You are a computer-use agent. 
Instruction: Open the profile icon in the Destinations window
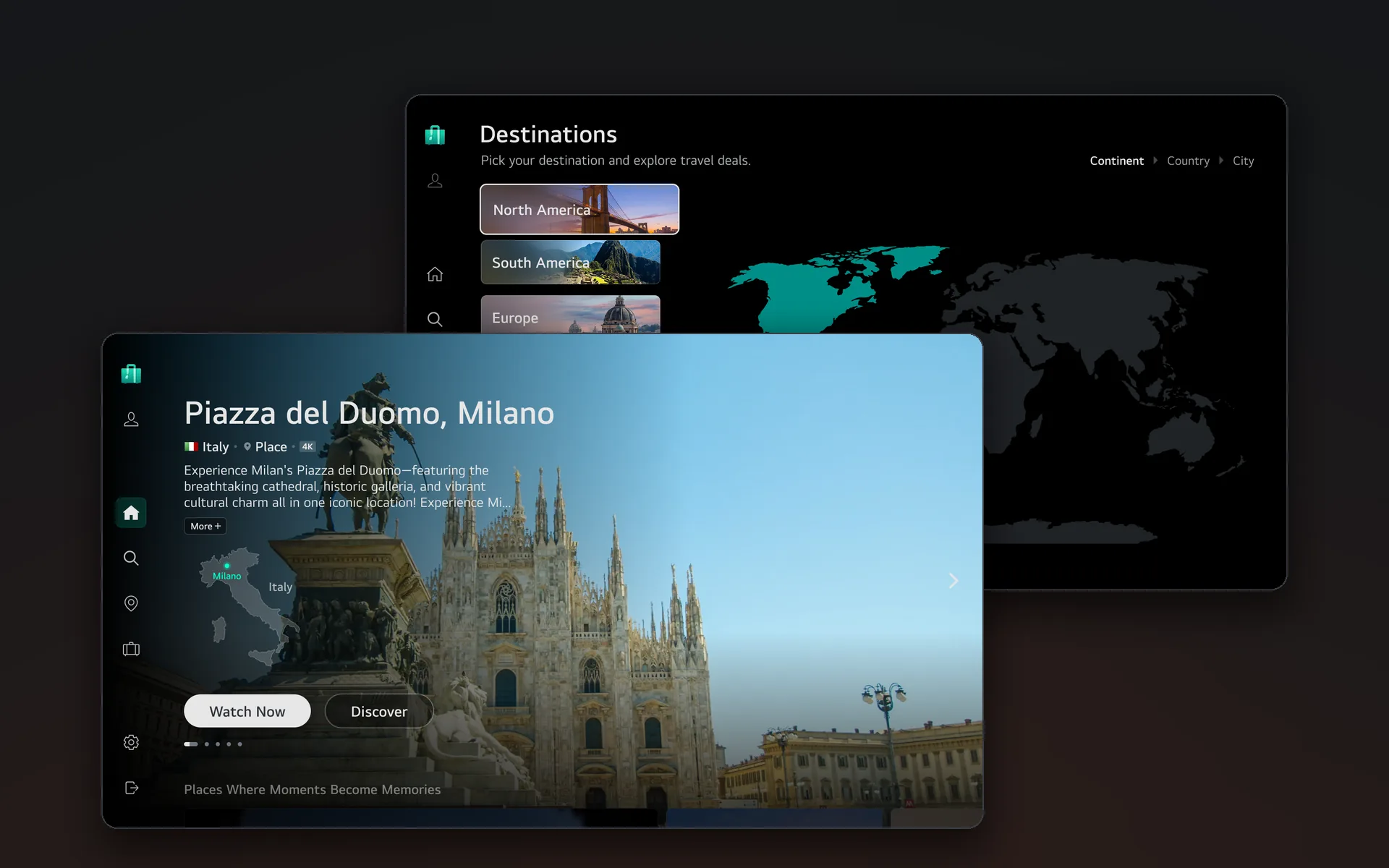435,181
